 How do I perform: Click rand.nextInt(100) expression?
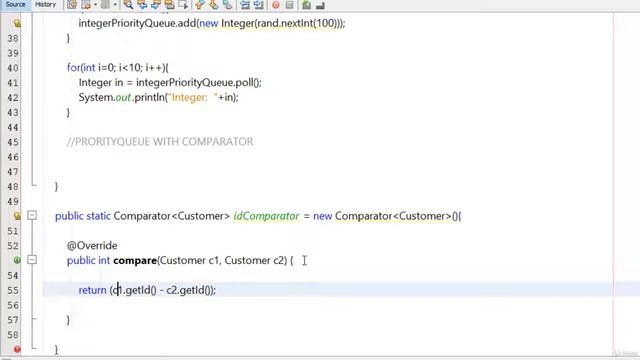296,23
